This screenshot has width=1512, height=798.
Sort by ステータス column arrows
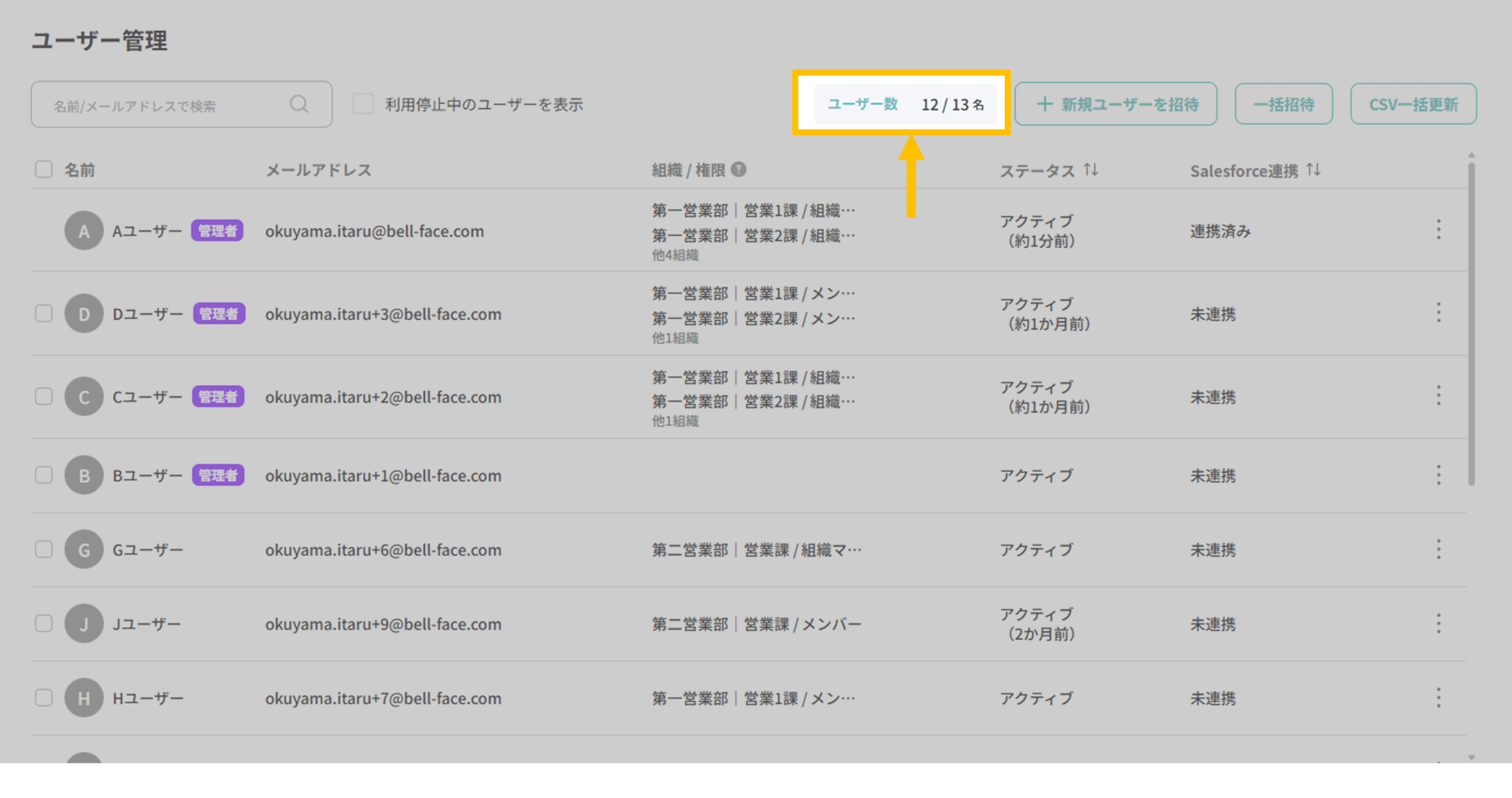tap(1090, 170)
